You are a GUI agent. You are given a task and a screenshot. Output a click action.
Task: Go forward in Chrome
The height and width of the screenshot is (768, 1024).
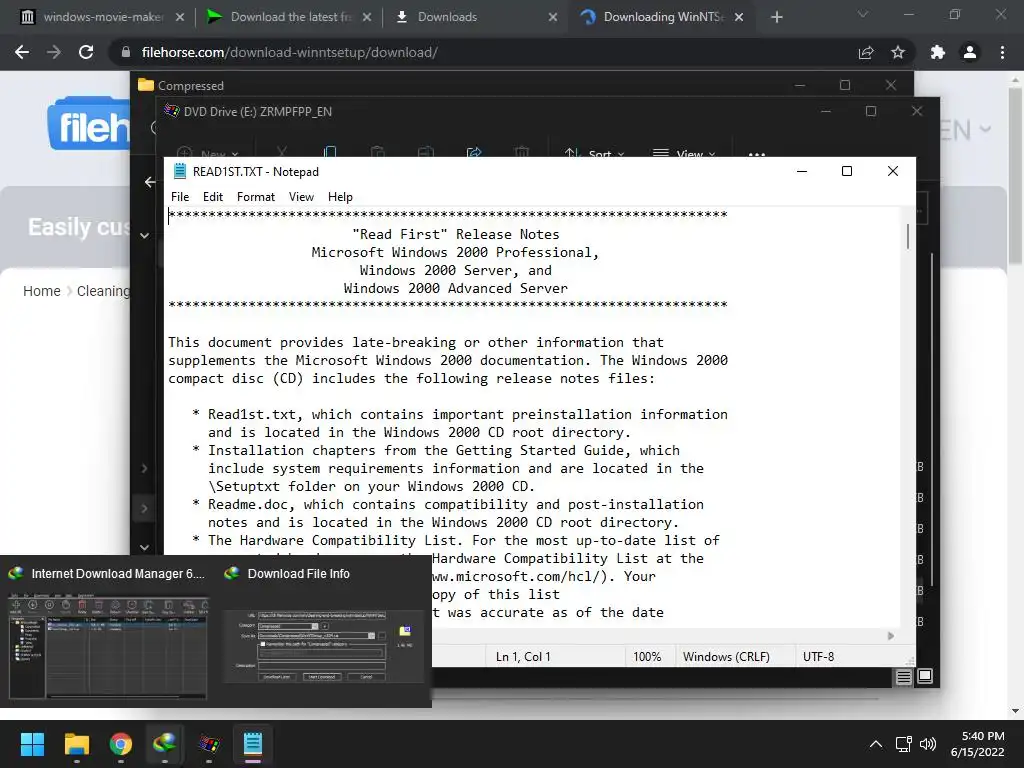54,52
